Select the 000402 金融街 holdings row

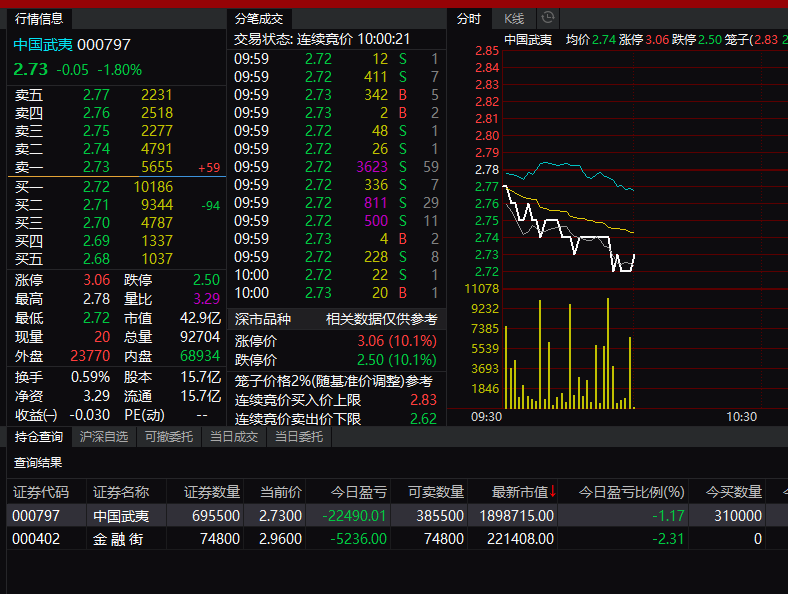click(397, 539)
